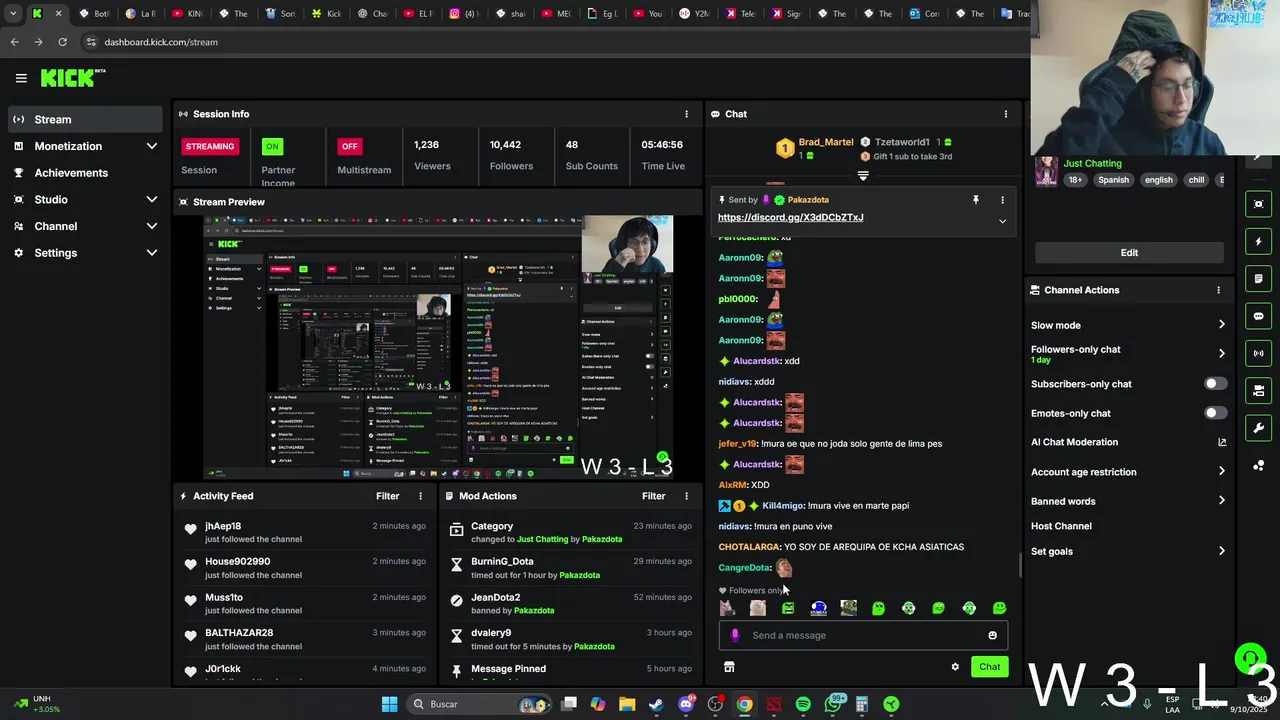
Task: Unpin the pinned Discord message pin icon
Action: point(976,200)
